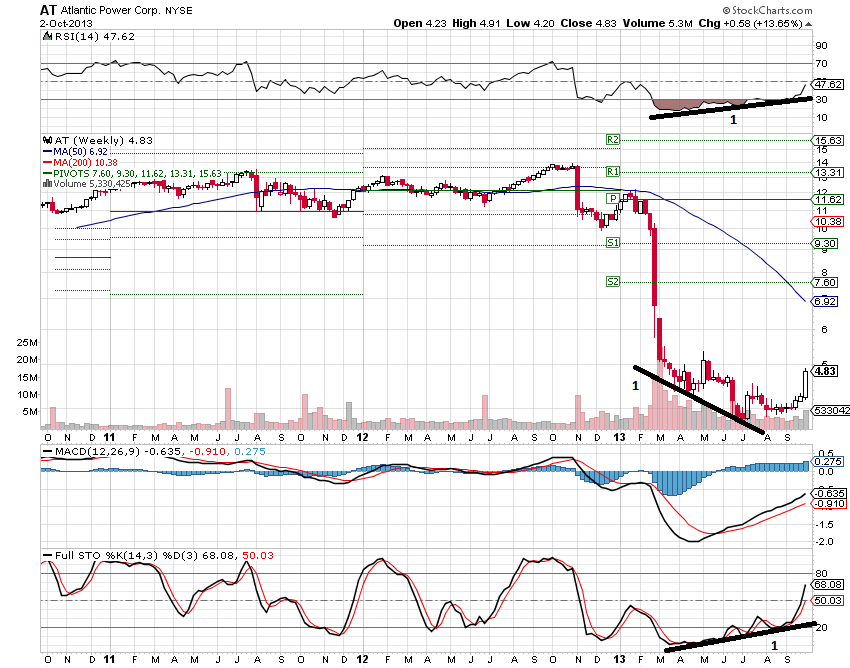Click the Open 4.23 quote value

tap(421, 23)
